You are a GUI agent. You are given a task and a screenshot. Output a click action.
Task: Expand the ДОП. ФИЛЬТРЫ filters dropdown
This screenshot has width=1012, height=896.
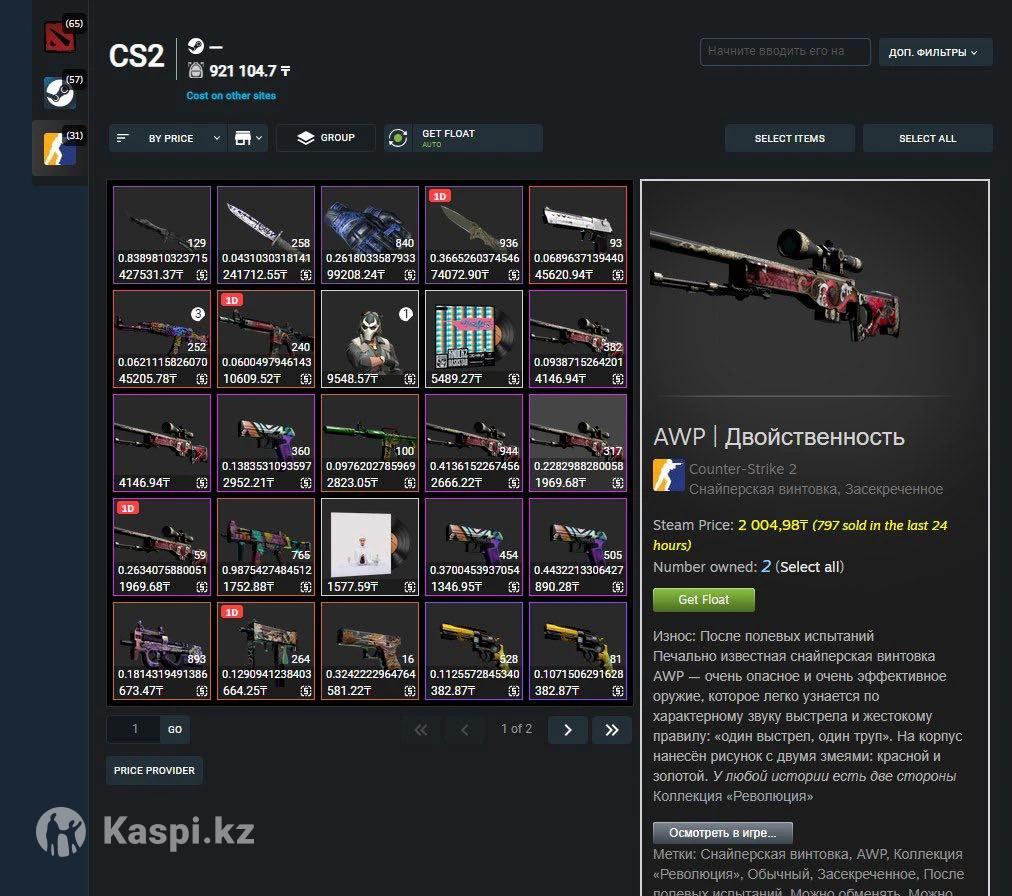point(935,52)
